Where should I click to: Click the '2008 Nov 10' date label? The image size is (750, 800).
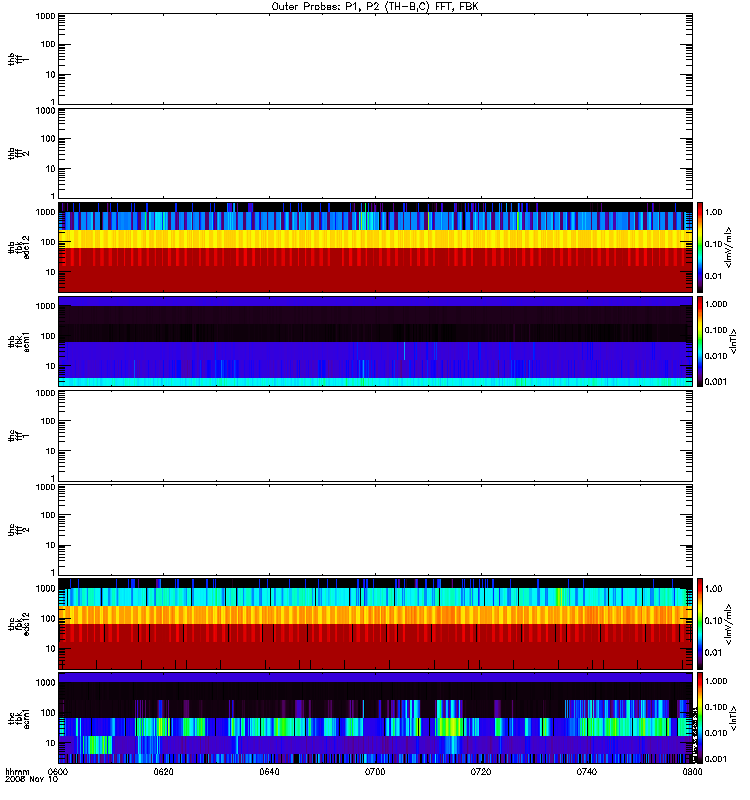click(31, 780)
